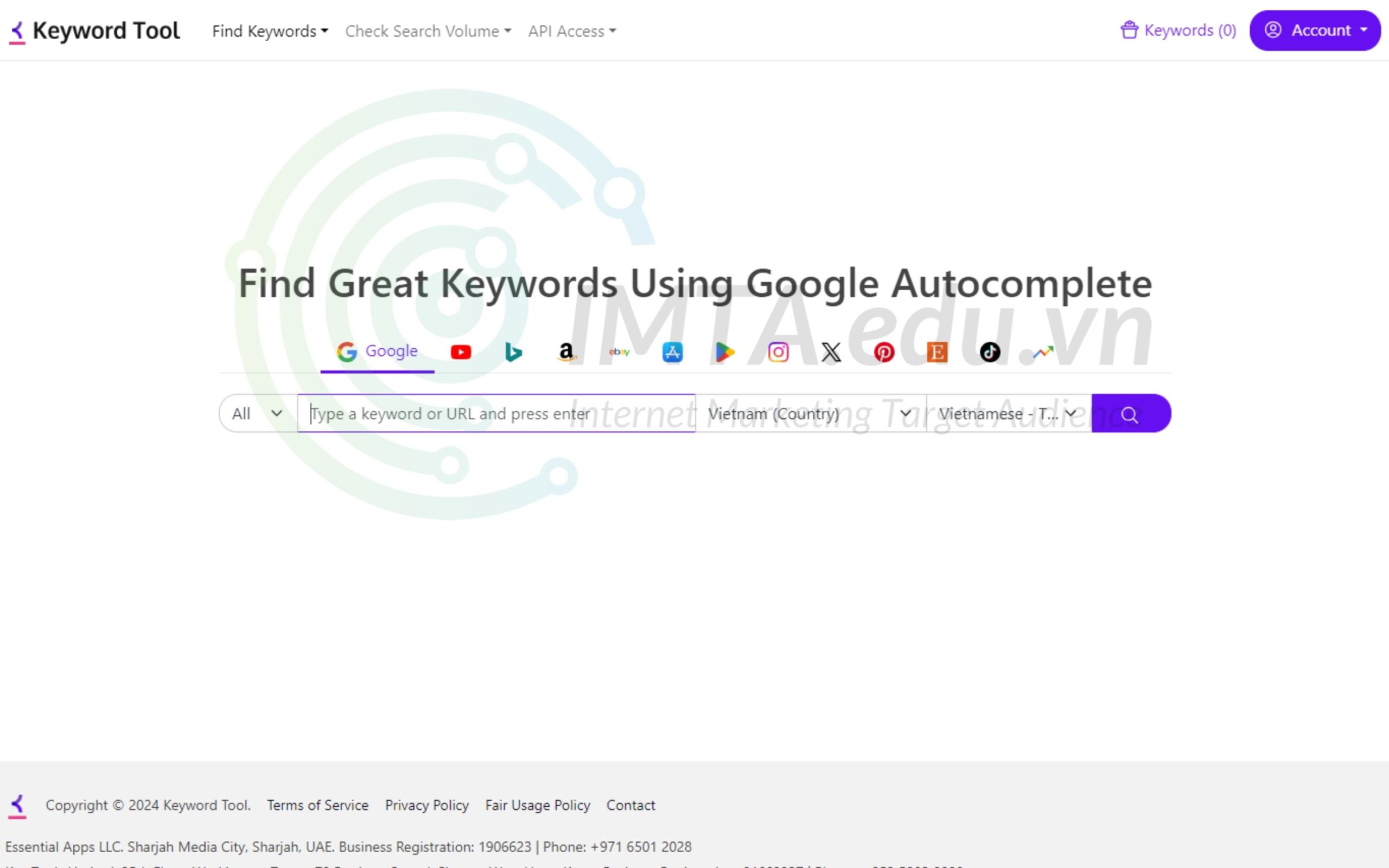The height and width of the screenshot is (868, 1389).
Task: Click the Keywords basket button
Action: (1178, 31)
